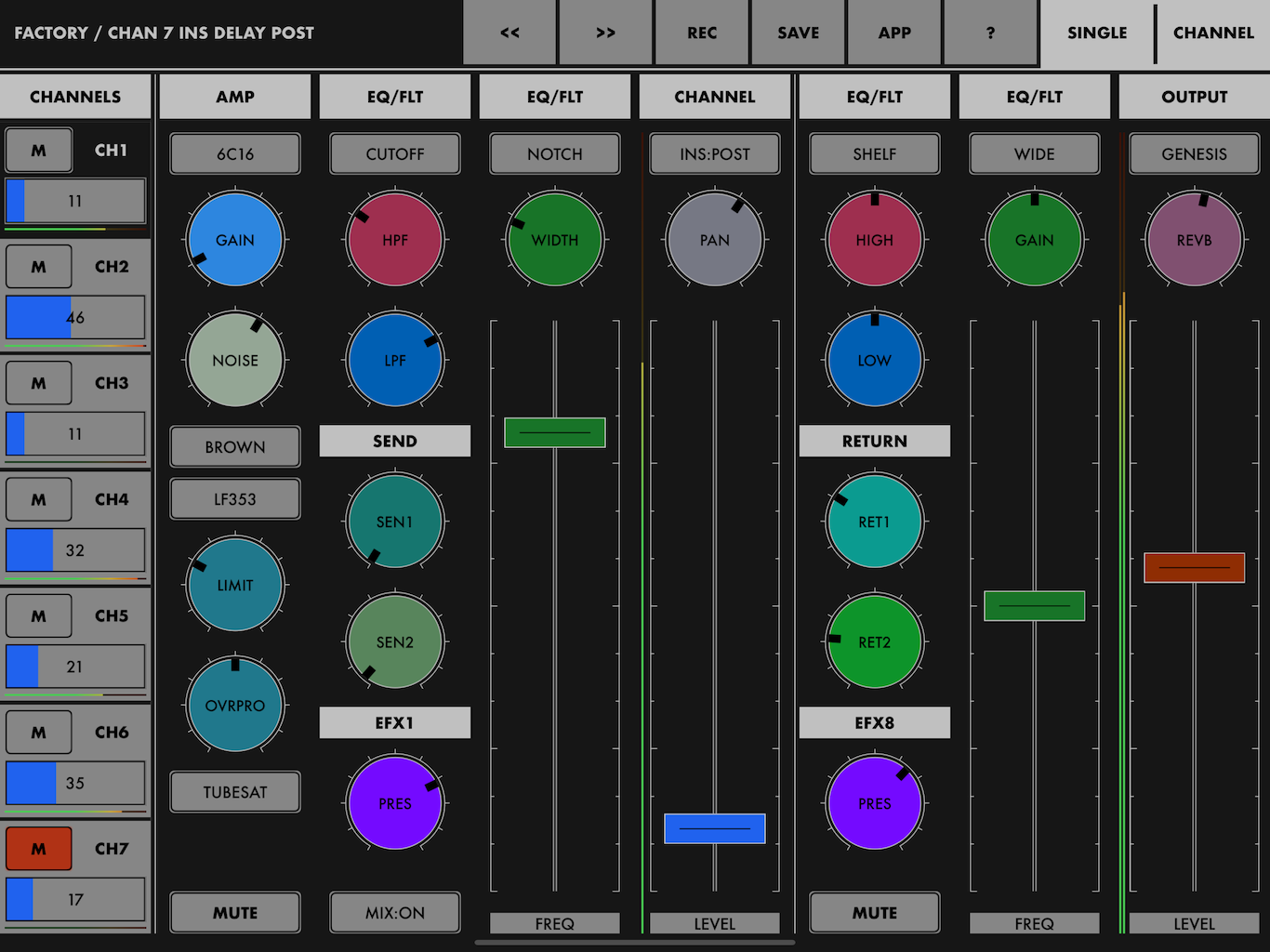Select the CHANNELS header

click(x=75, y=97)
